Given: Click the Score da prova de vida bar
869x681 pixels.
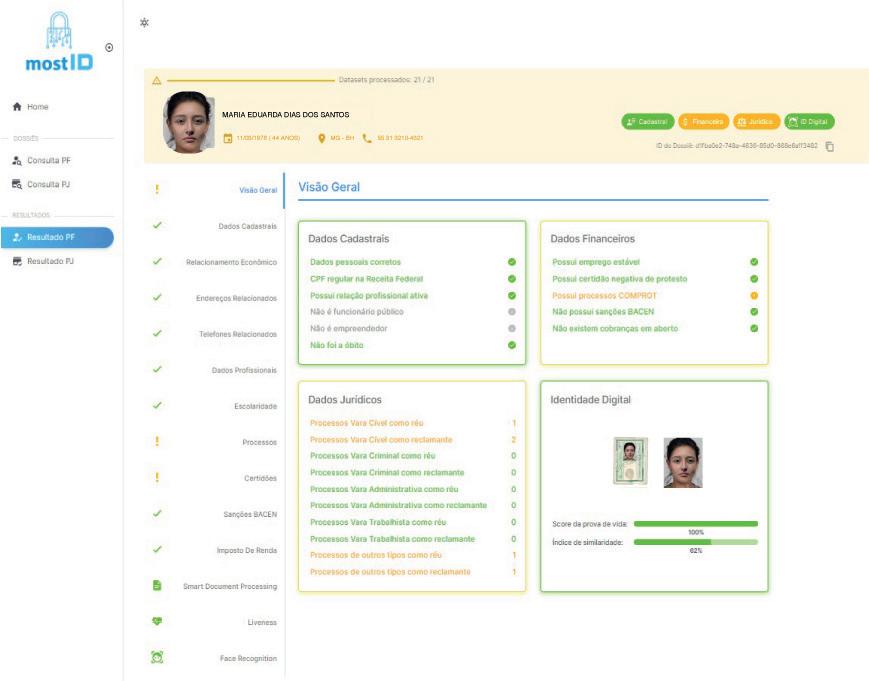Looking at the screenshot, I should 696,524.
